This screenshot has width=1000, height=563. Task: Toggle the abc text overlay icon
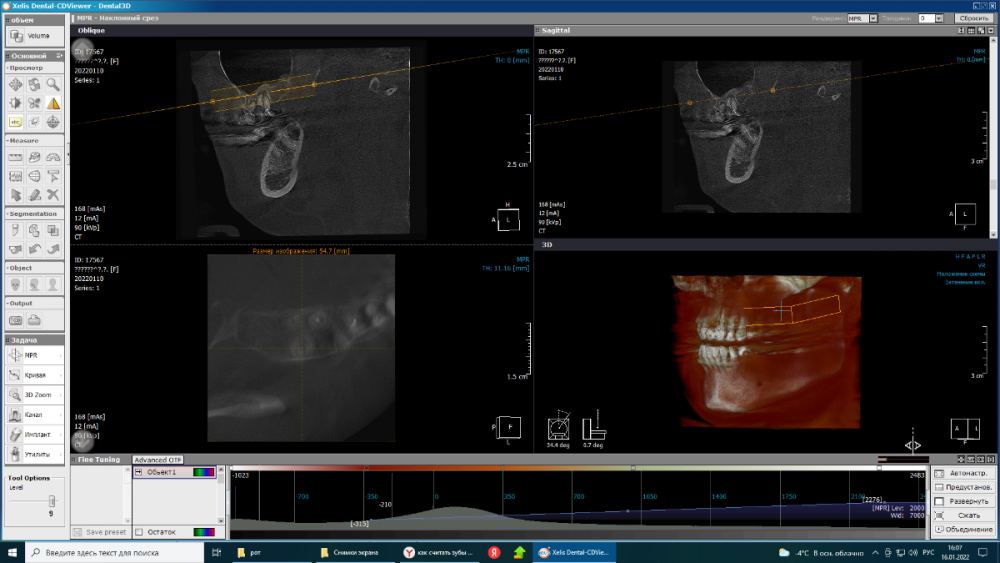coord(16,122)
